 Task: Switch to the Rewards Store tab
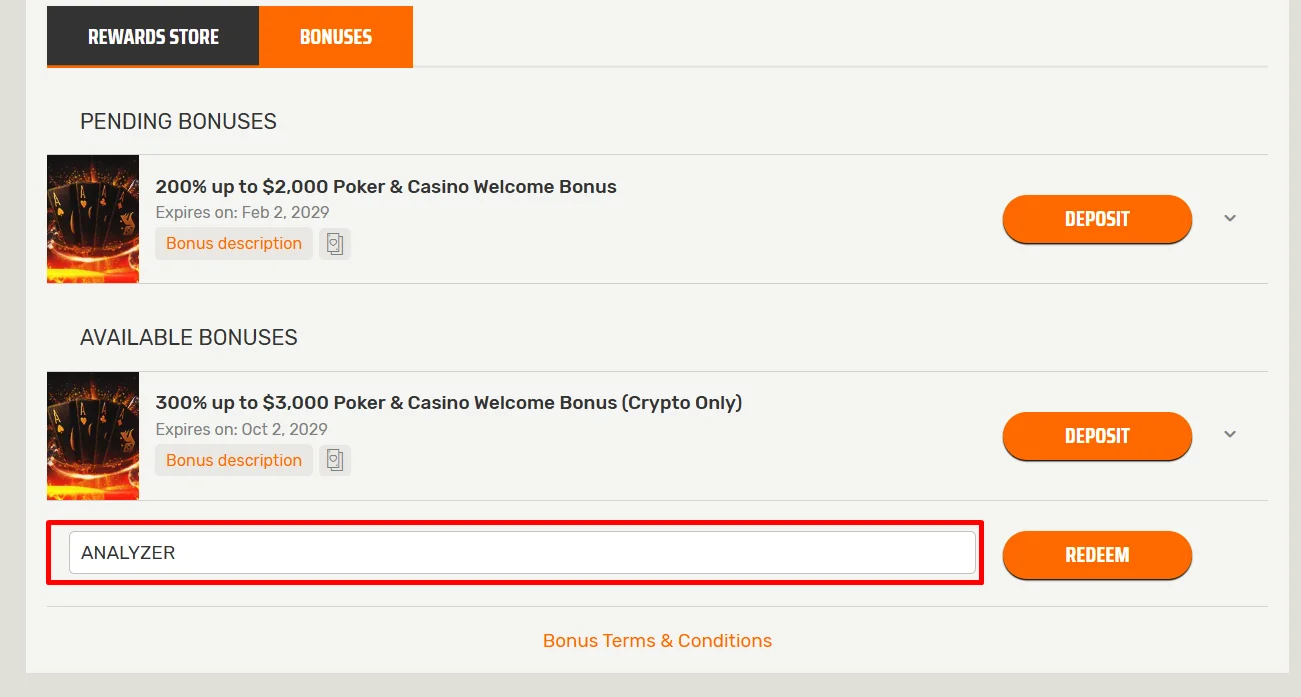pos(153,37)
